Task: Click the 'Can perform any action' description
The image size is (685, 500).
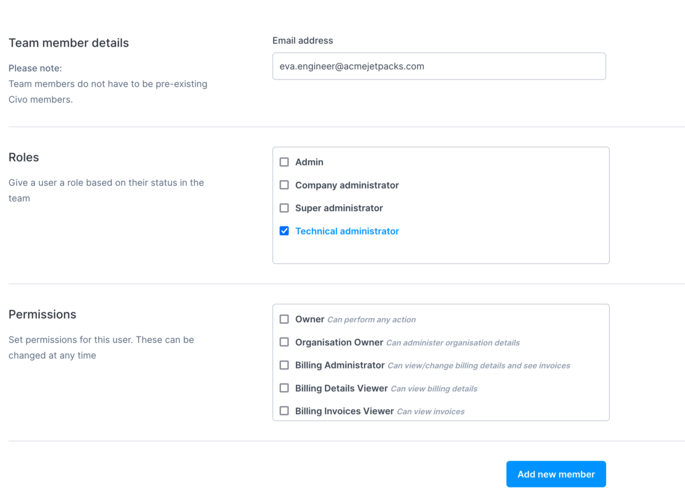Action: click(371, 320)
